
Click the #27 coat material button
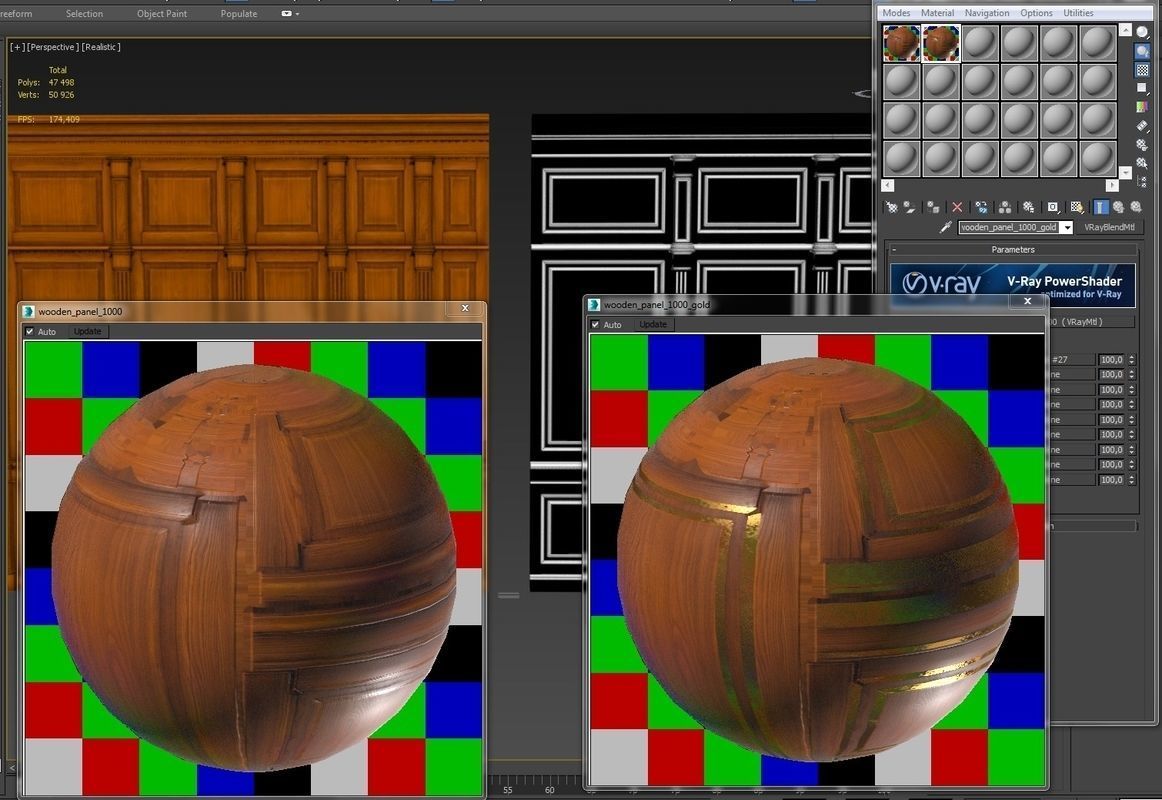click(x=1072, y=359)
